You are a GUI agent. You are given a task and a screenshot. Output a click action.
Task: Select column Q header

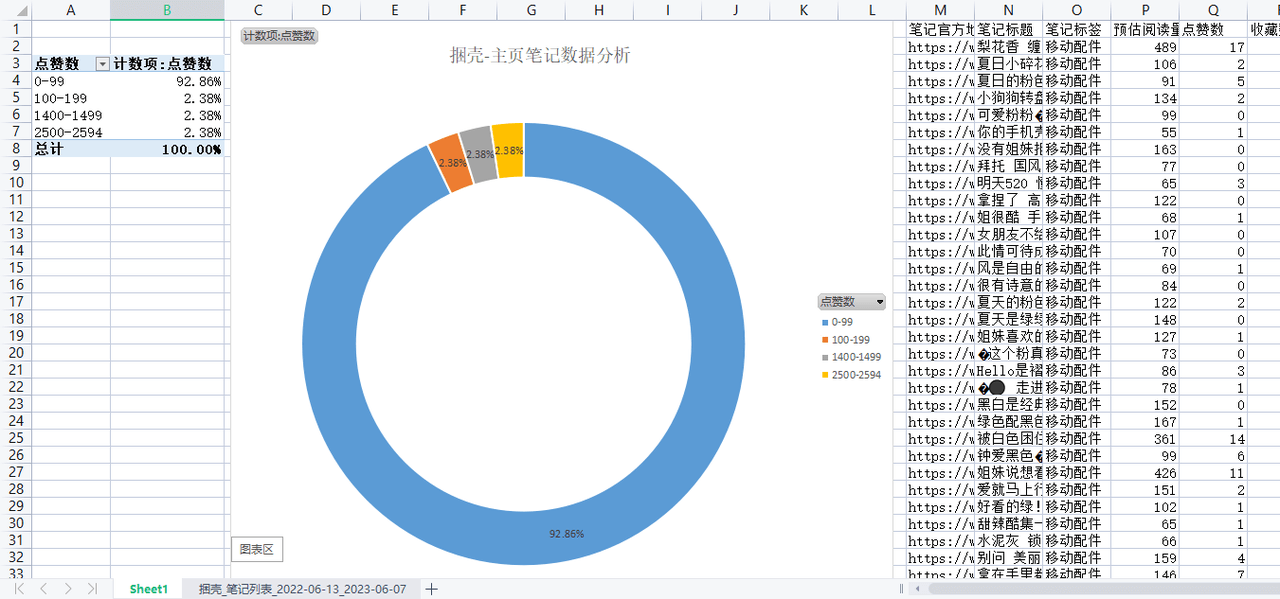pyautogui.click(x=1213, y=10)
